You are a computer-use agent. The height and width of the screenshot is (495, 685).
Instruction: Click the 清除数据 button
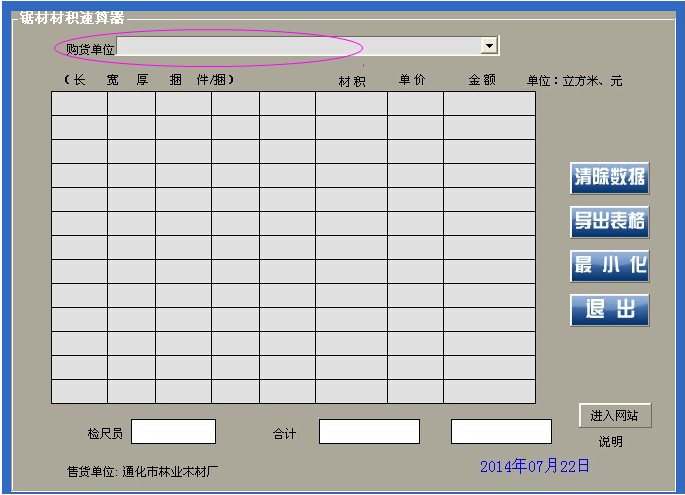coord(609,178)
